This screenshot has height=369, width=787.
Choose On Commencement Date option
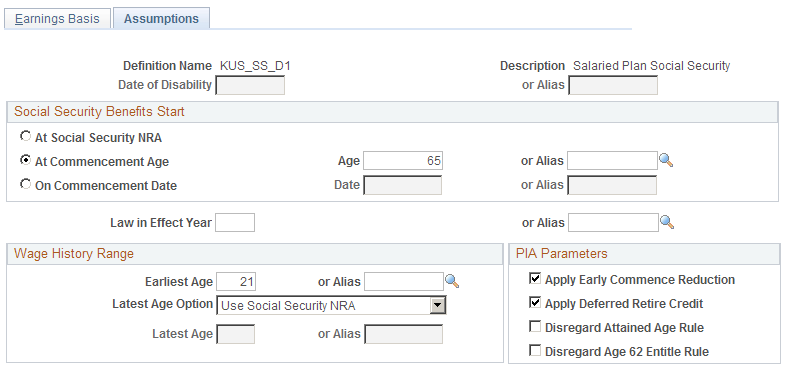tap(25, 185)
